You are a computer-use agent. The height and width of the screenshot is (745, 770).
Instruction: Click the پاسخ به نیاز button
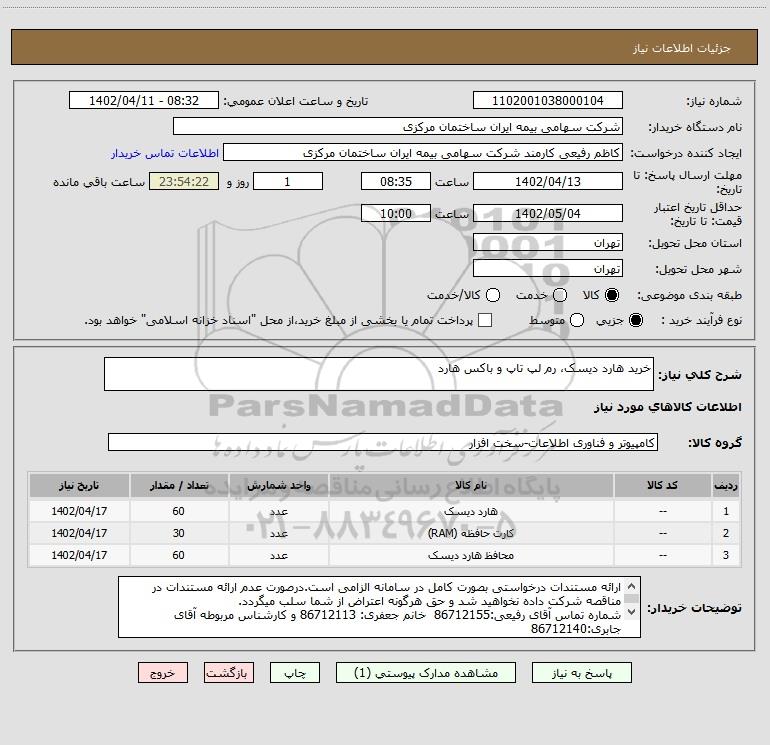point(581,673)
